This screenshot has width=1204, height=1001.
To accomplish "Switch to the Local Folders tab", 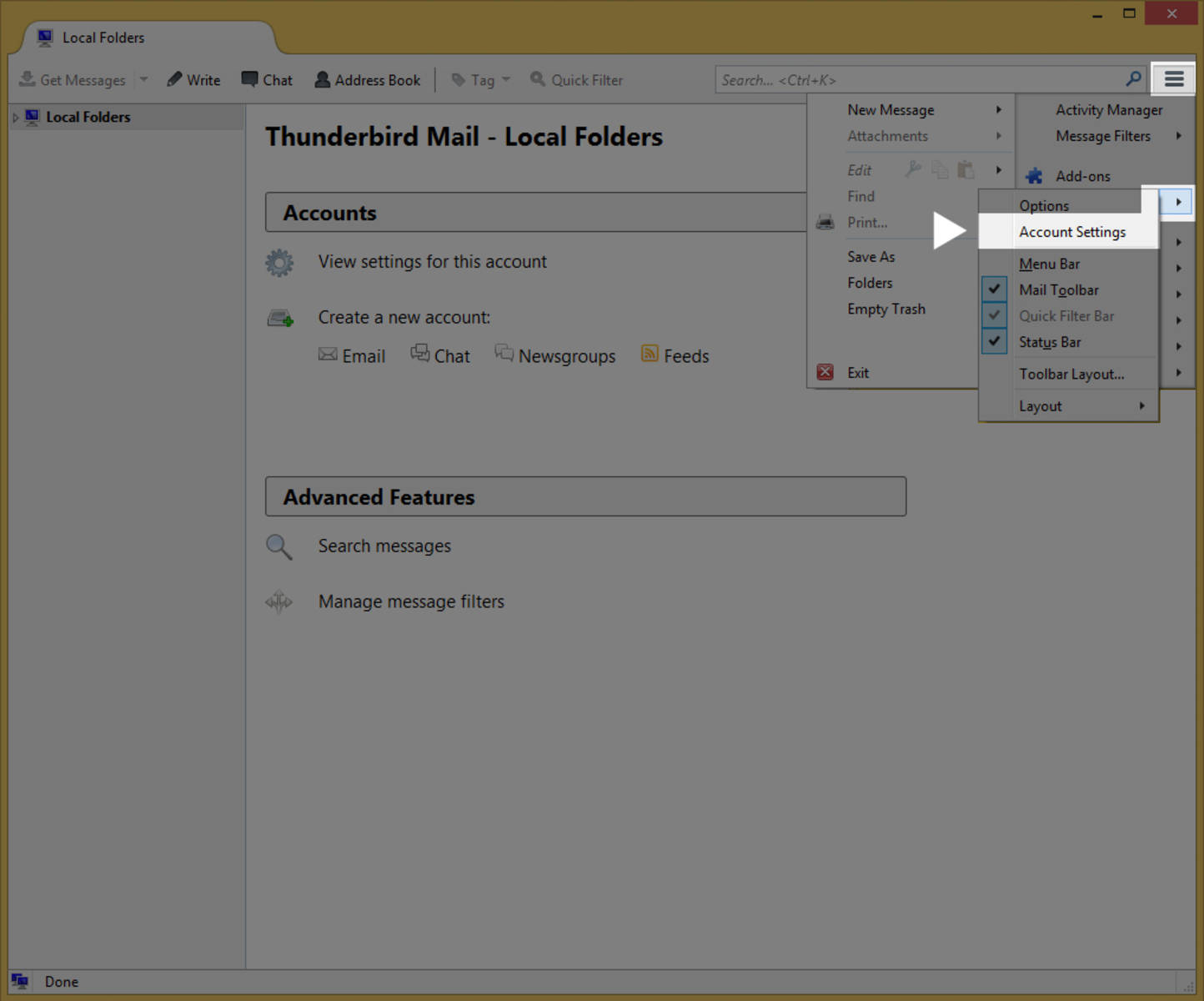I will tap(148, 38).
